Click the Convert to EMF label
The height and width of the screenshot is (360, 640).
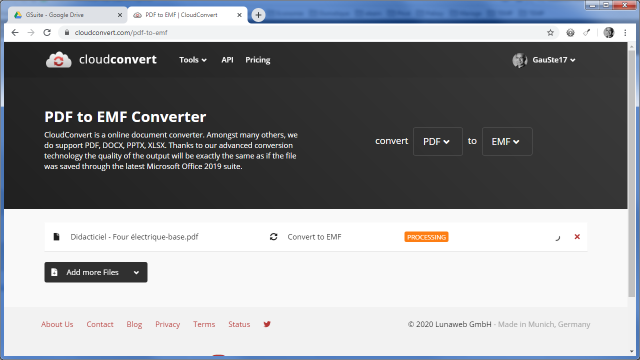pos(314,237)
